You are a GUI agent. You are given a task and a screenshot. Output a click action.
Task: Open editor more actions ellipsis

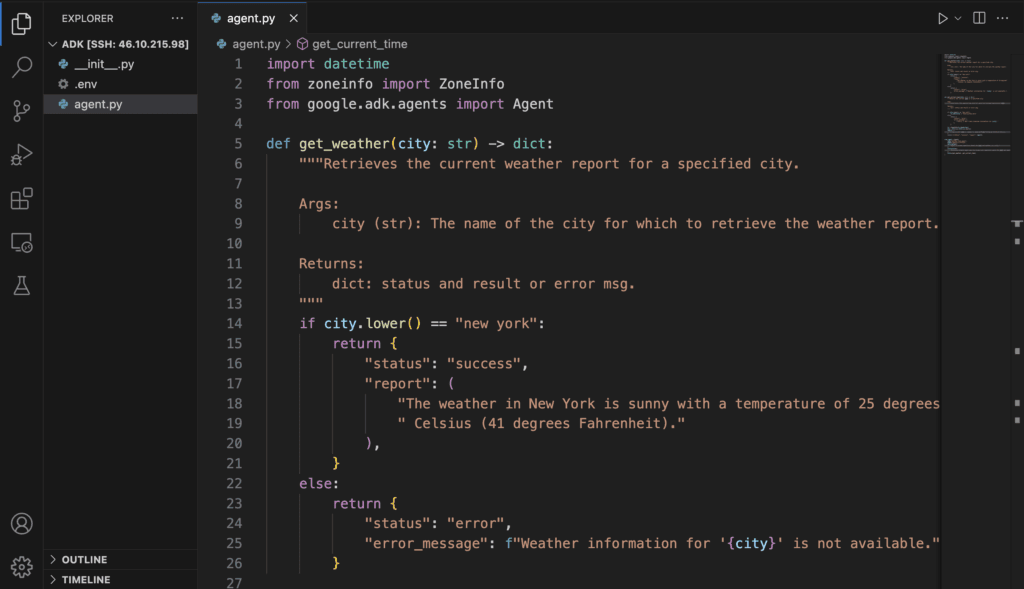pos(1002,18)
